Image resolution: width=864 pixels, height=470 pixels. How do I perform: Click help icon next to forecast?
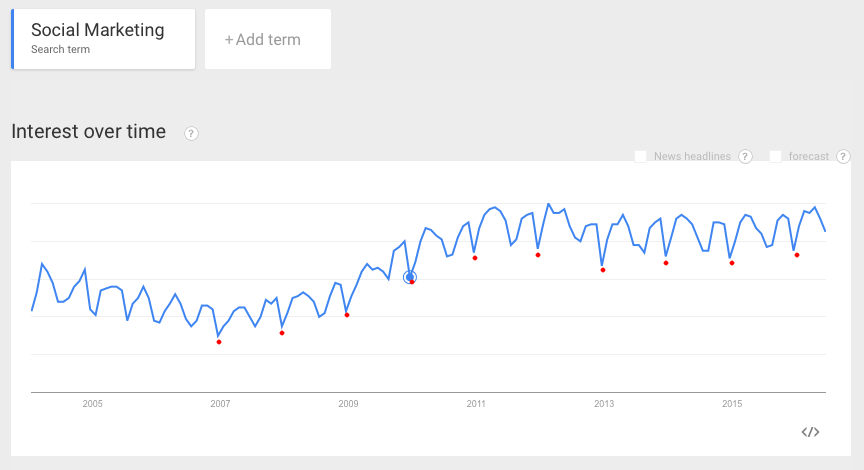[x=843, y=156]
